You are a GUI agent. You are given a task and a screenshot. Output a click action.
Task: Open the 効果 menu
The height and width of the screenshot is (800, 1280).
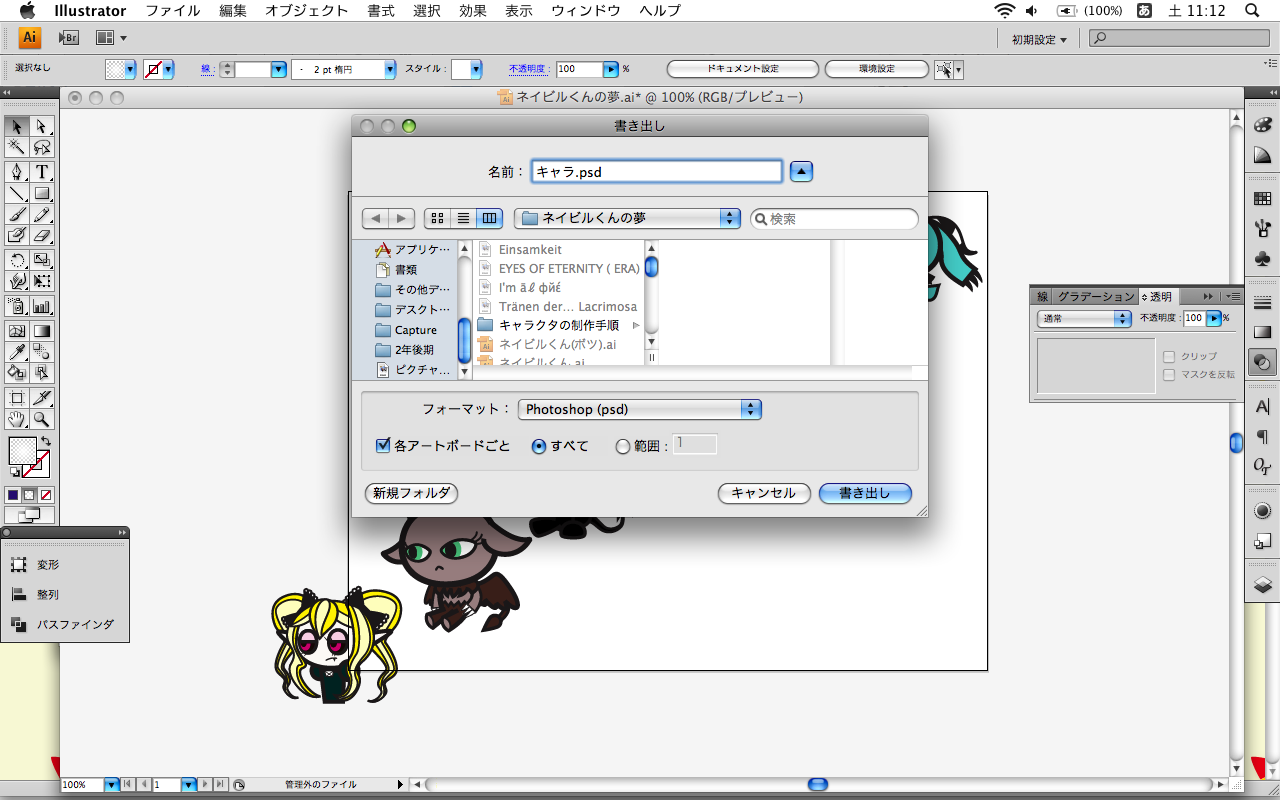pos(473,11)
